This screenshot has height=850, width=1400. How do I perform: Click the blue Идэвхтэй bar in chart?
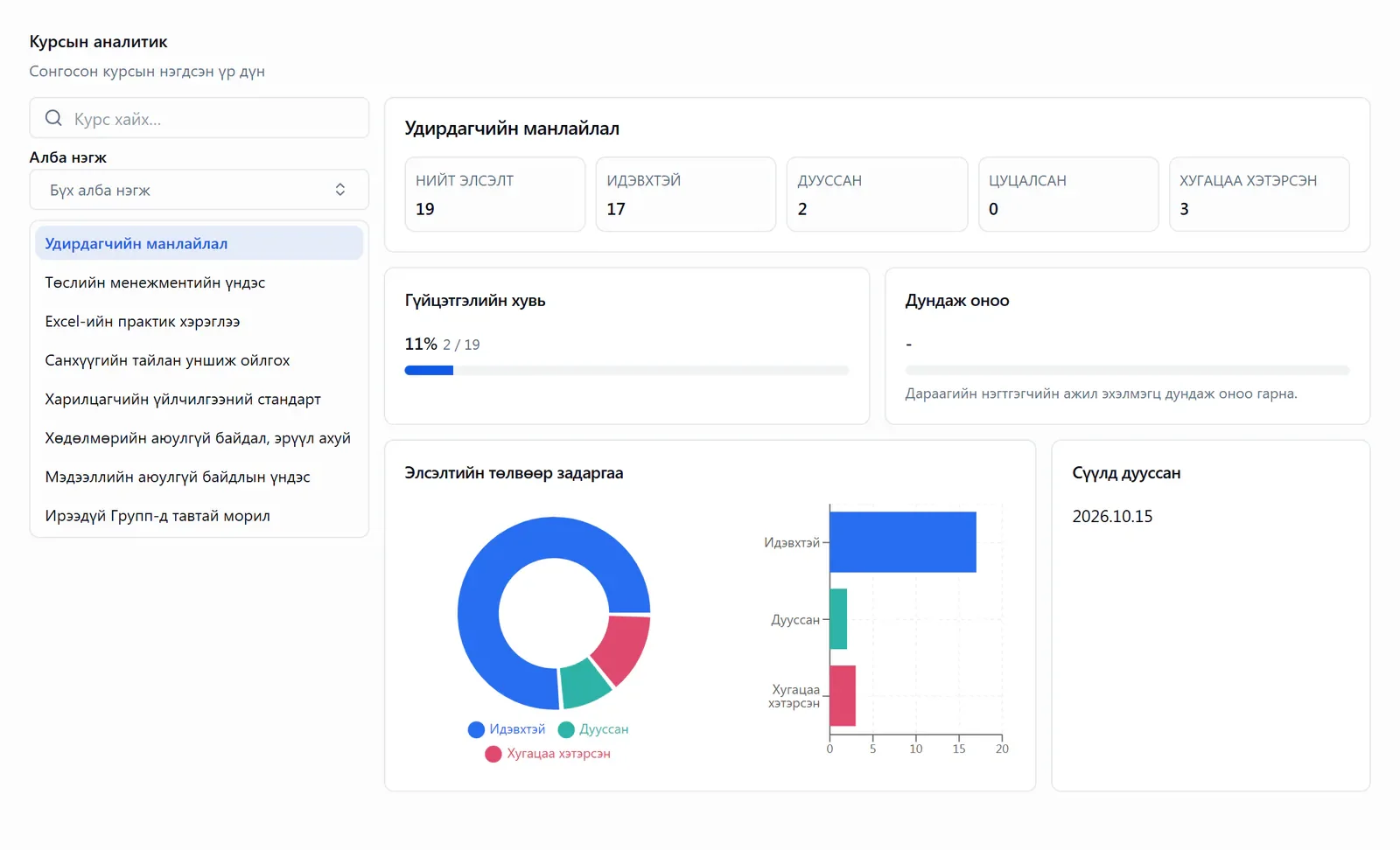[903, 542]
